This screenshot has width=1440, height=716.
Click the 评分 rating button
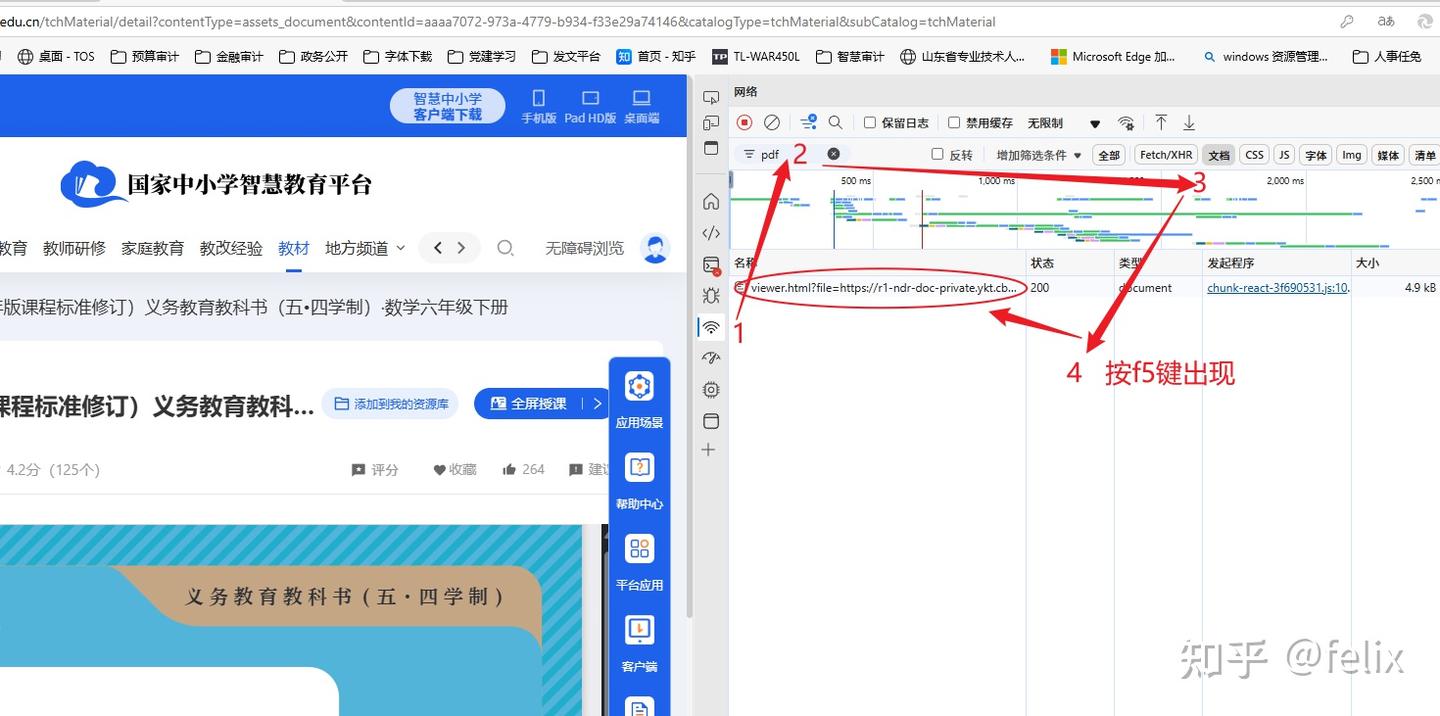[375, 469]
